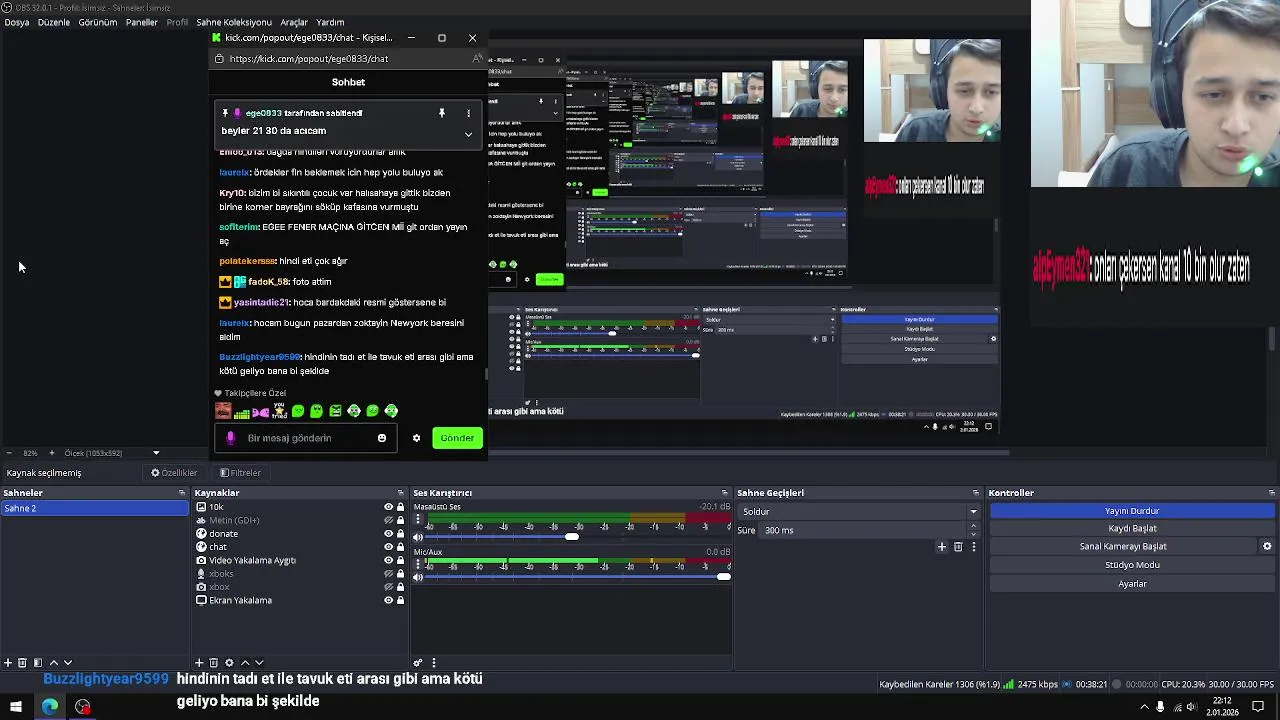This screenshot has height=720, width=1280.
Task: Add a new scene with the plus icon
Action: tap(8, 663)
